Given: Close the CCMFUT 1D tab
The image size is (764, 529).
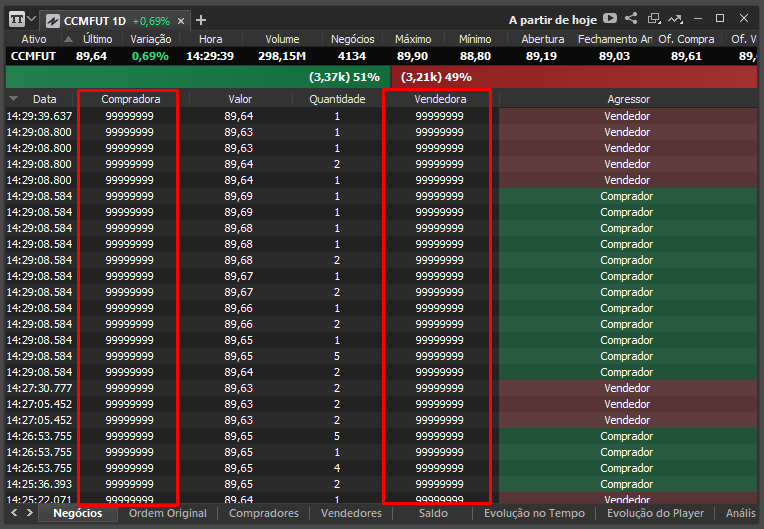Looking at the screenshot, I should [181, 21].
